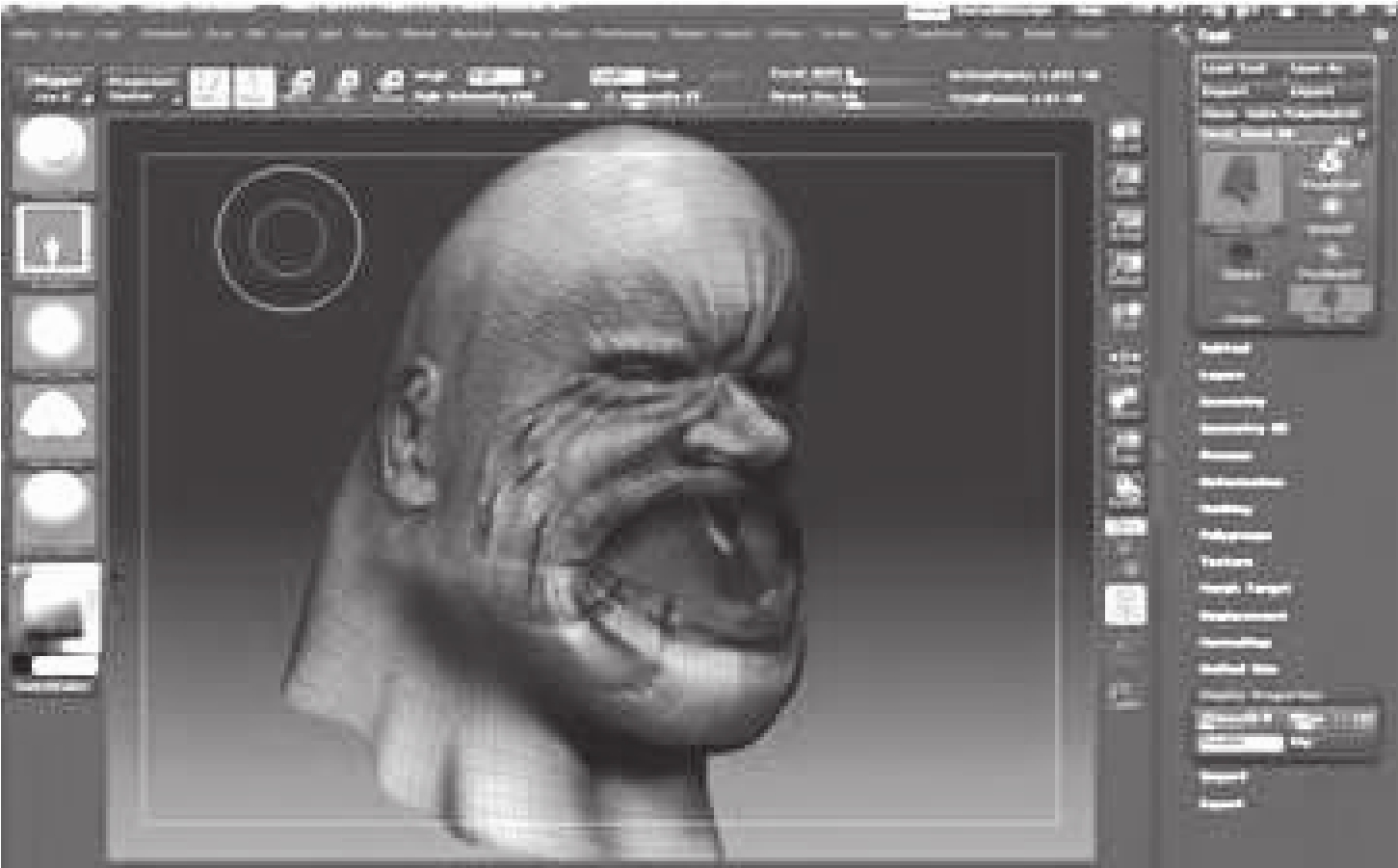This screenshot has height=868, width=1398.
Task: Click the ActivePoints readout
Action: click(x=1024, y=75)
